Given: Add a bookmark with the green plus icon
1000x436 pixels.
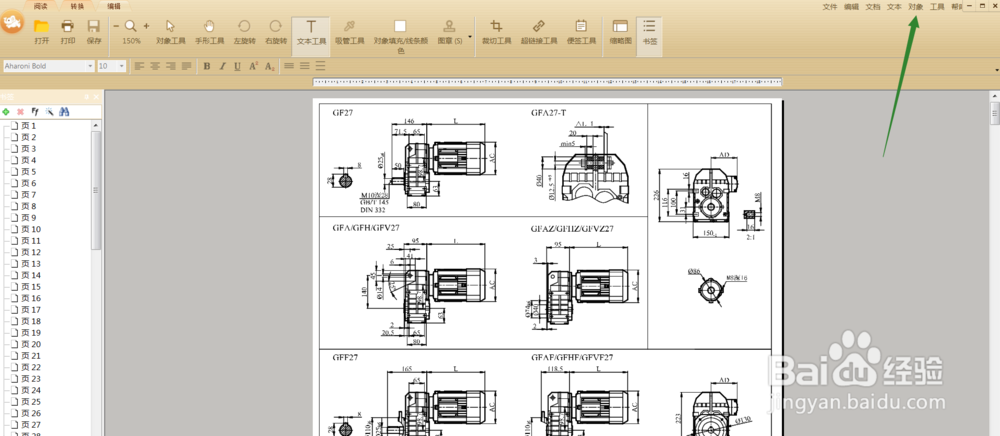Looking at the screenshot, I should click(x=6, y=112).
